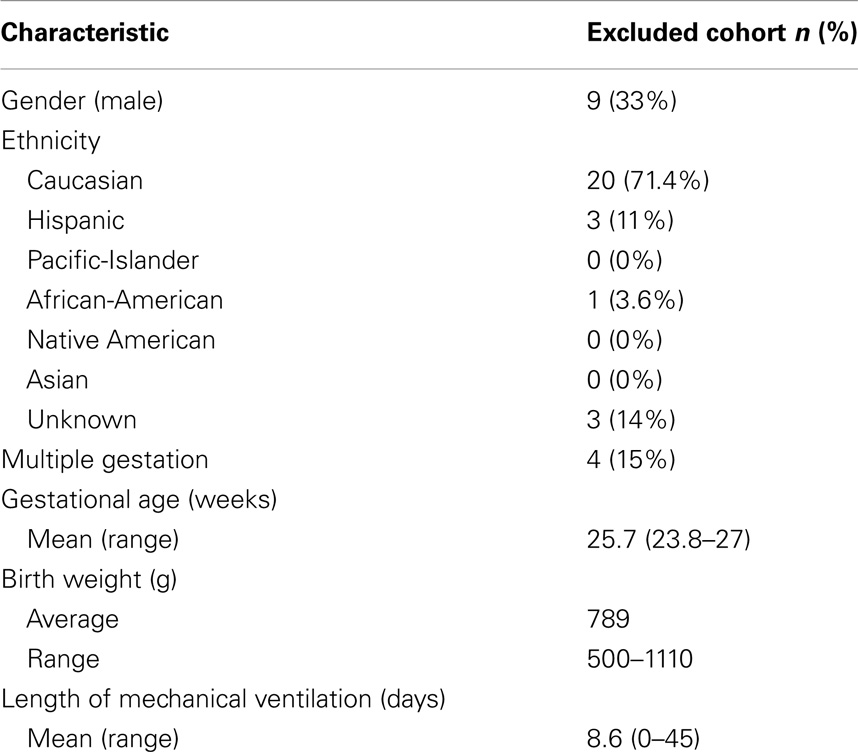Click the Pacific-Islander row label
Image resolution: width=858 pixels, height=752 pixels.
(113, 261)
